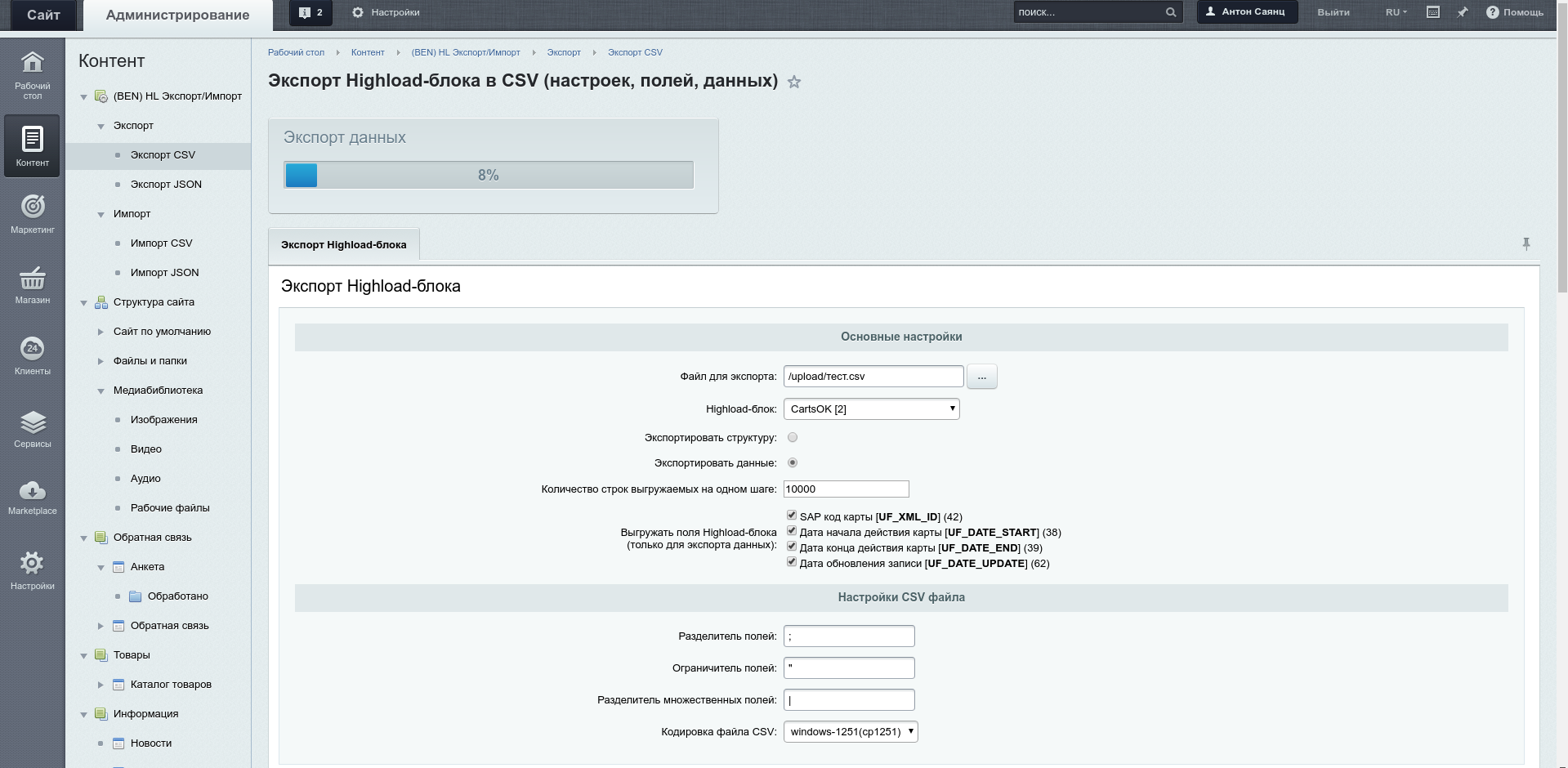This screenshot has height=768, width=1568.
Task: Click the search magnifier icon
Action: pos(1171,12)
